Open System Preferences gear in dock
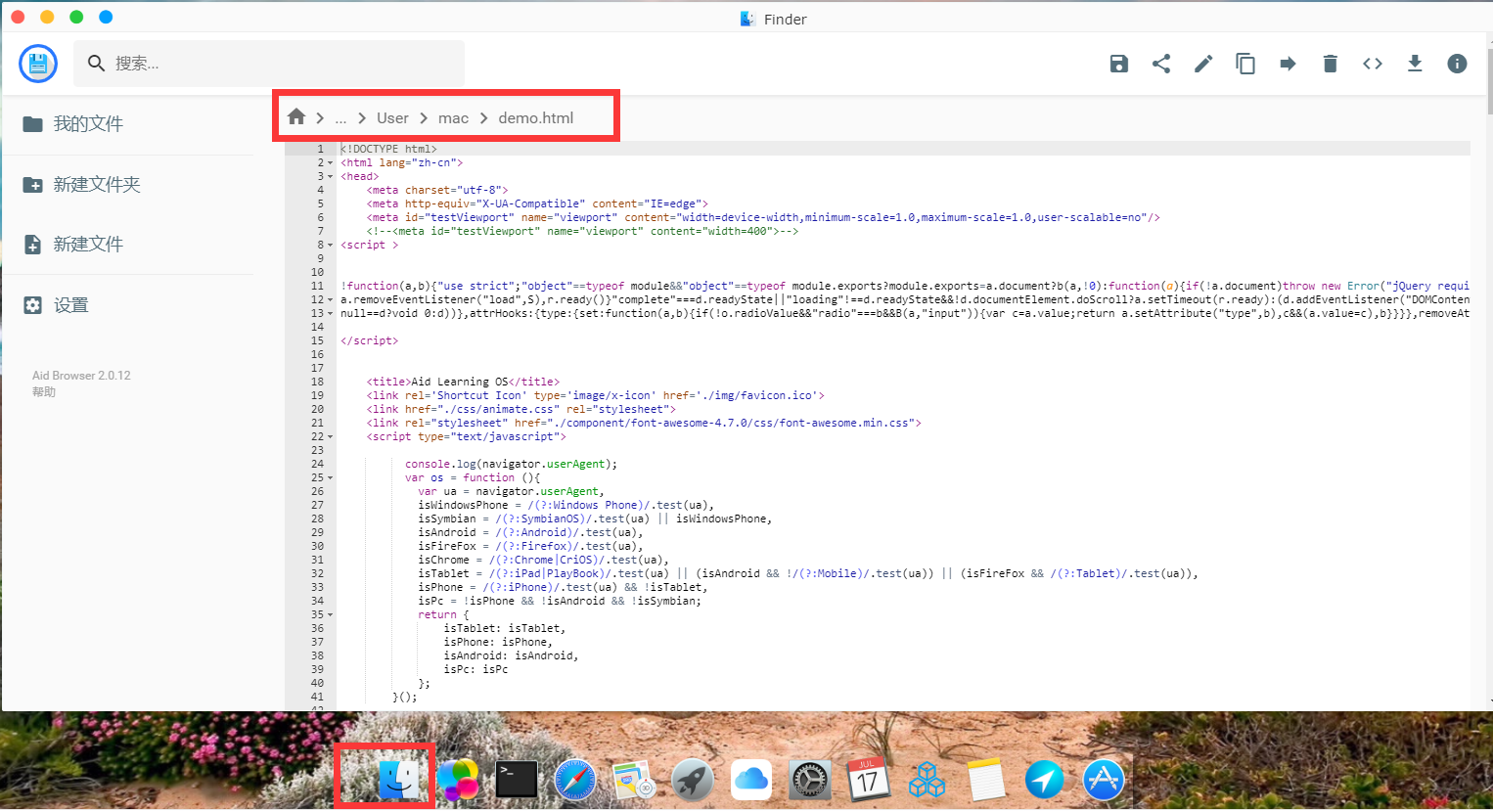This screenshot has height=812, width=1493. point(809,780)
